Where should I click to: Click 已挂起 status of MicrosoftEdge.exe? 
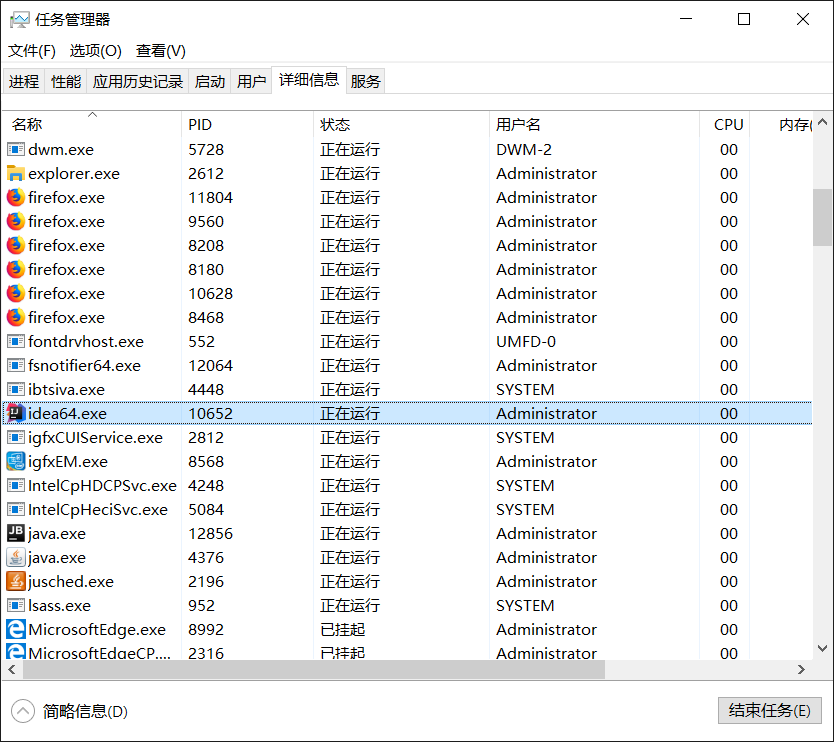[x=343, y=629]
